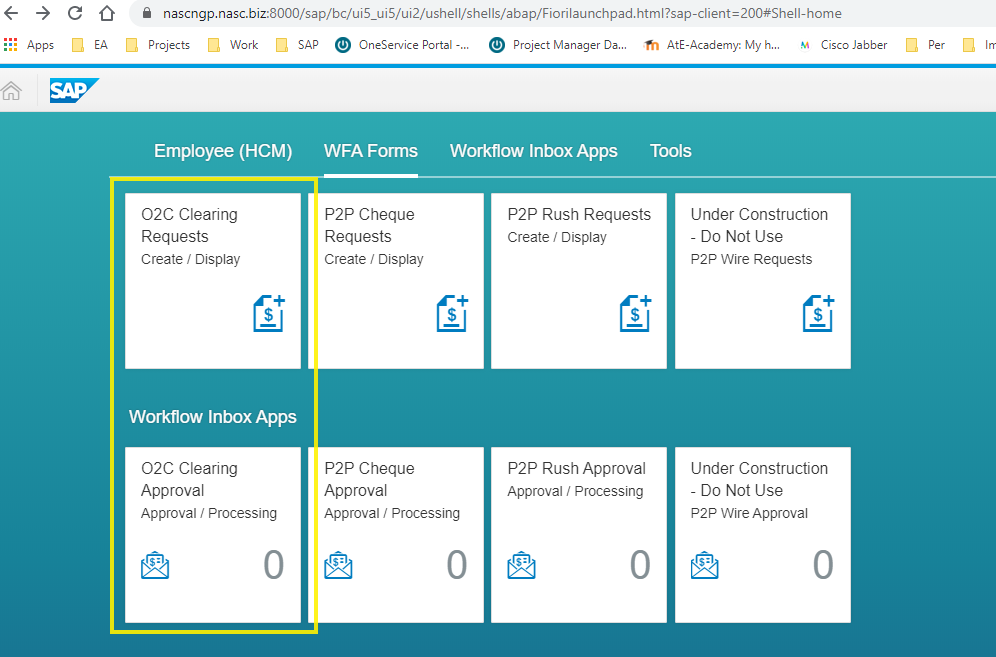Click 'Approval / Processing' under P2P Rush Approval
This screenshot has width=996, height=657.
(x=575, y=491)
